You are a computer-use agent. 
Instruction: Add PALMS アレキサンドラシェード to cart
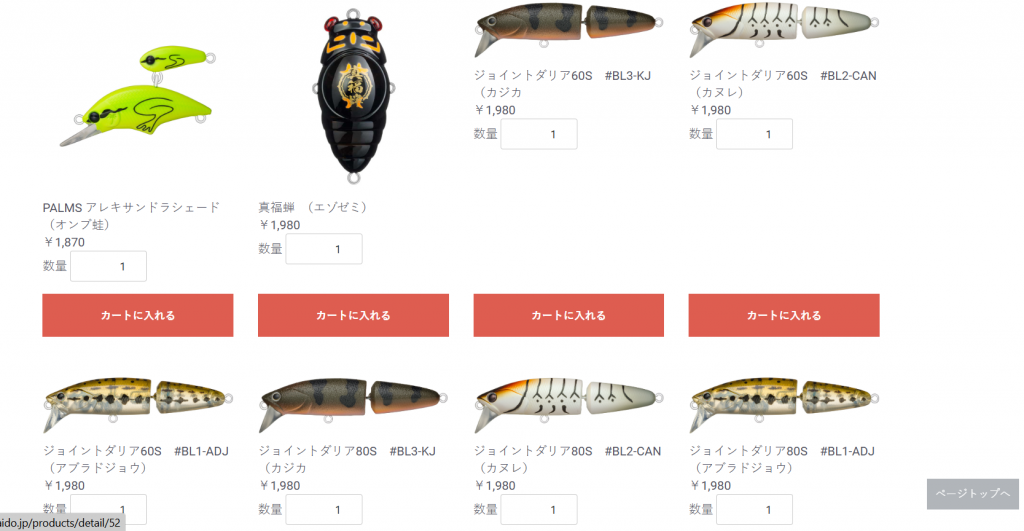pyautogui.click(x=138, y=315)
